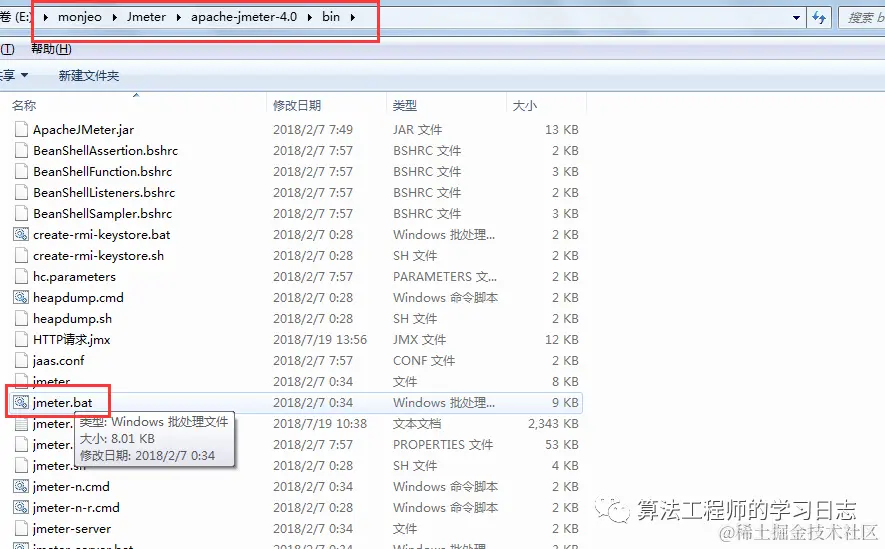Select file name jmeter-server
This screenshot has width=885, height=549.
point(72,529)
